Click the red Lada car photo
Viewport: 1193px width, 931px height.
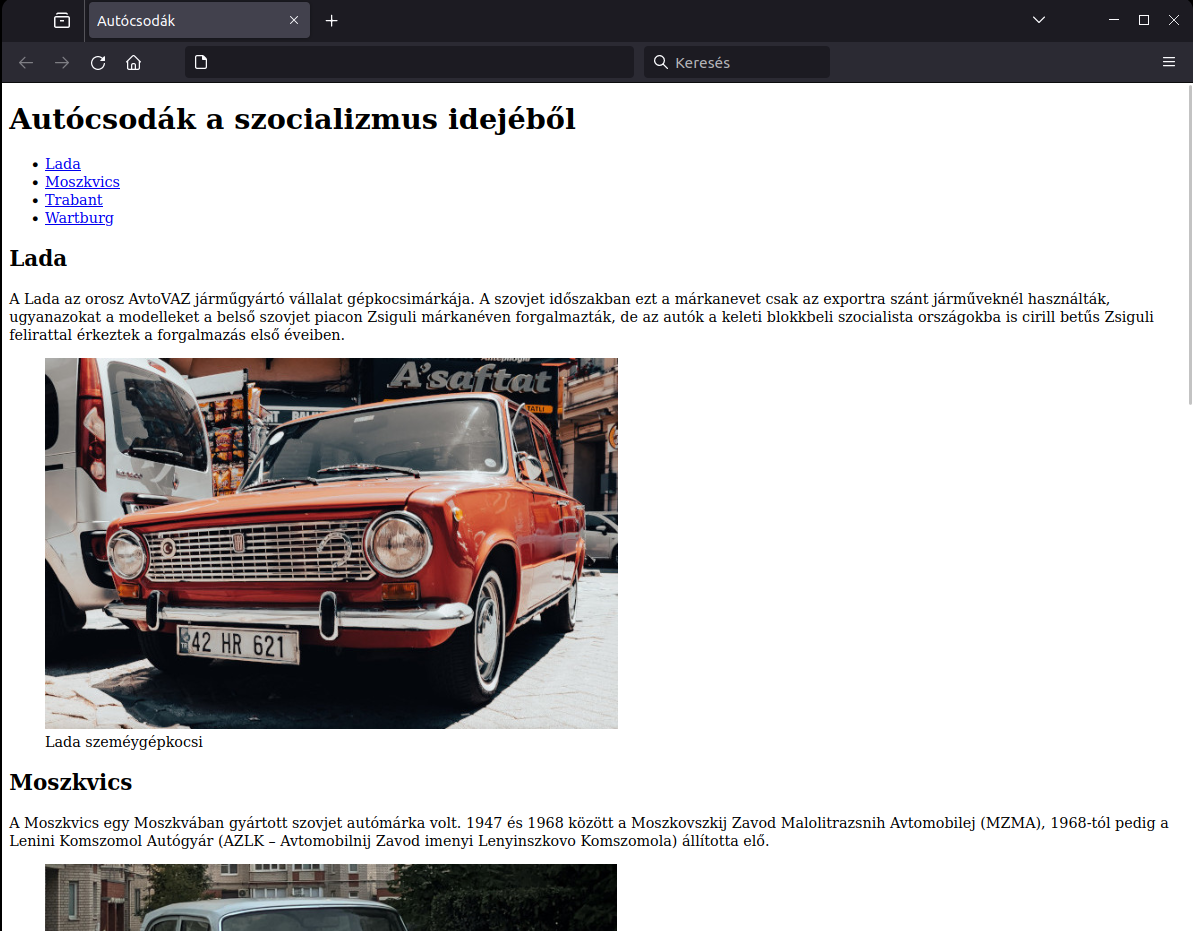(x=331, y=543)
